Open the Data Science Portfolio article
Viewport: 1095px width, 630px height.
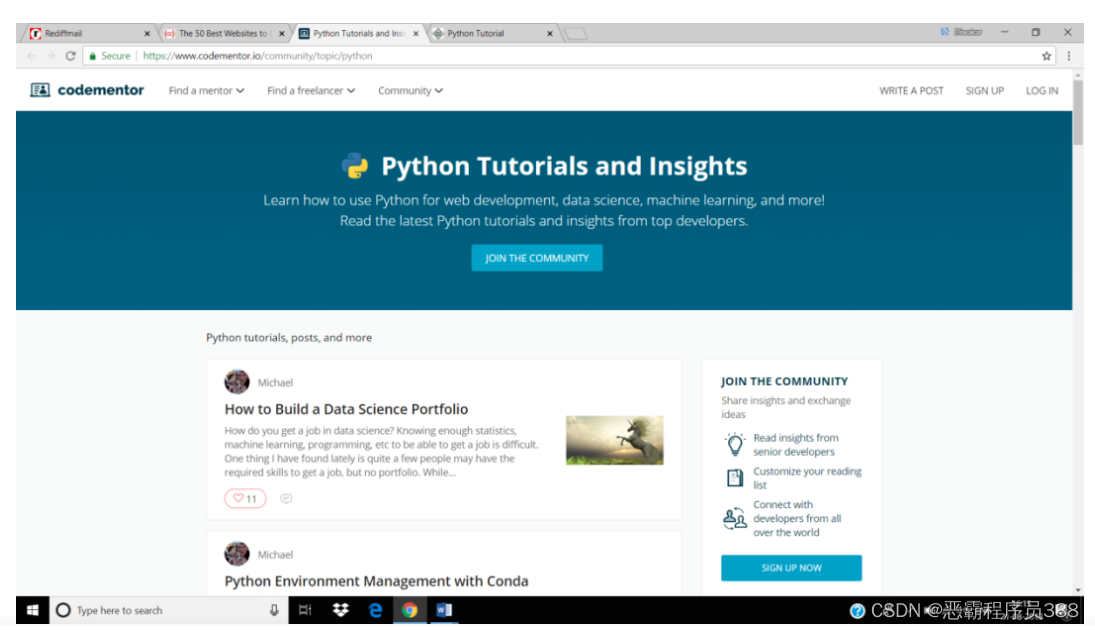[x=345, y=409]
